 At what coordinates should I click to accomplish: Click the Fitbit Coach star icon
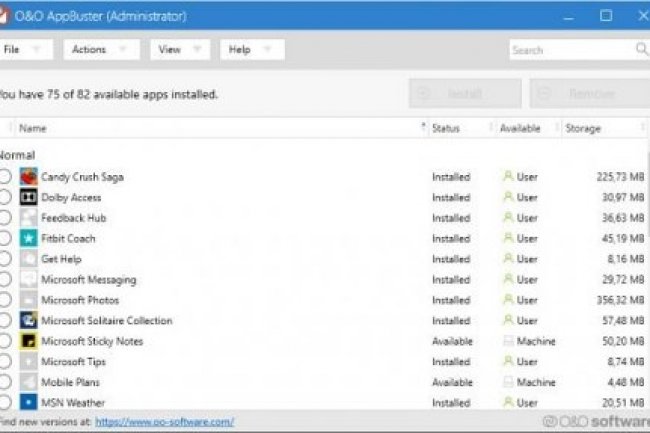pyautogui.click(x=29, y=239)
